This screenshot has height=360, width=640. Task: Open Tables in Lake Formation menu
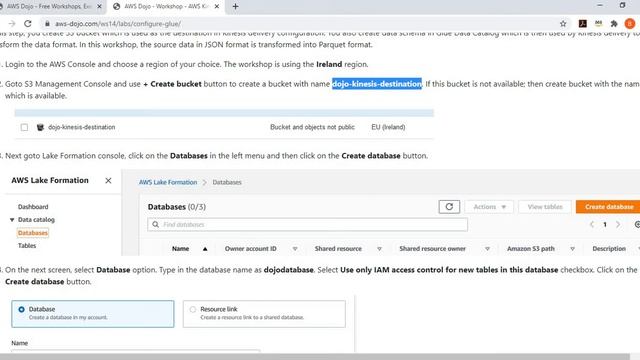[x=27, y=246]
